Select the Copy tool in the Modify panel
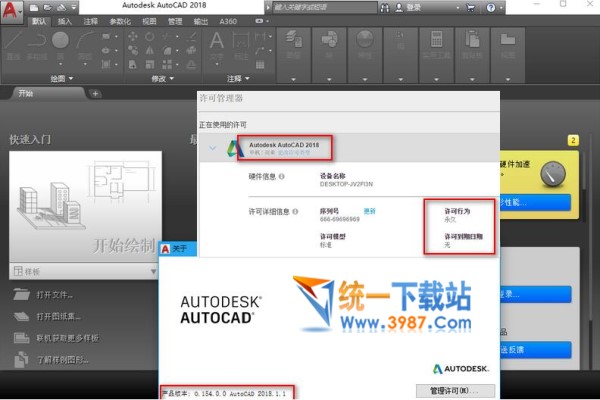The image size is (600, 400). coord(133,50)
